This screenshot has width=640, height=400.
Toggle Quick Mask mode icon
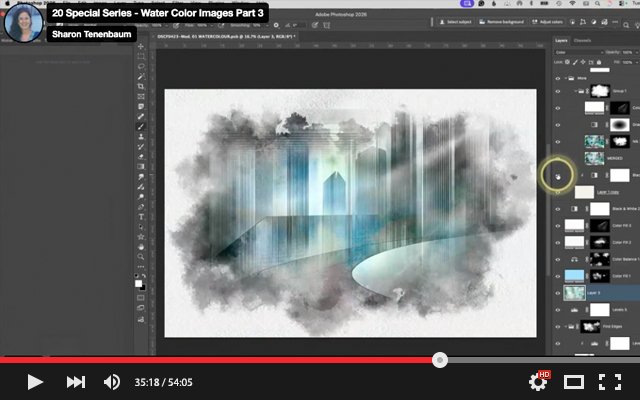(x=141, y=298)
